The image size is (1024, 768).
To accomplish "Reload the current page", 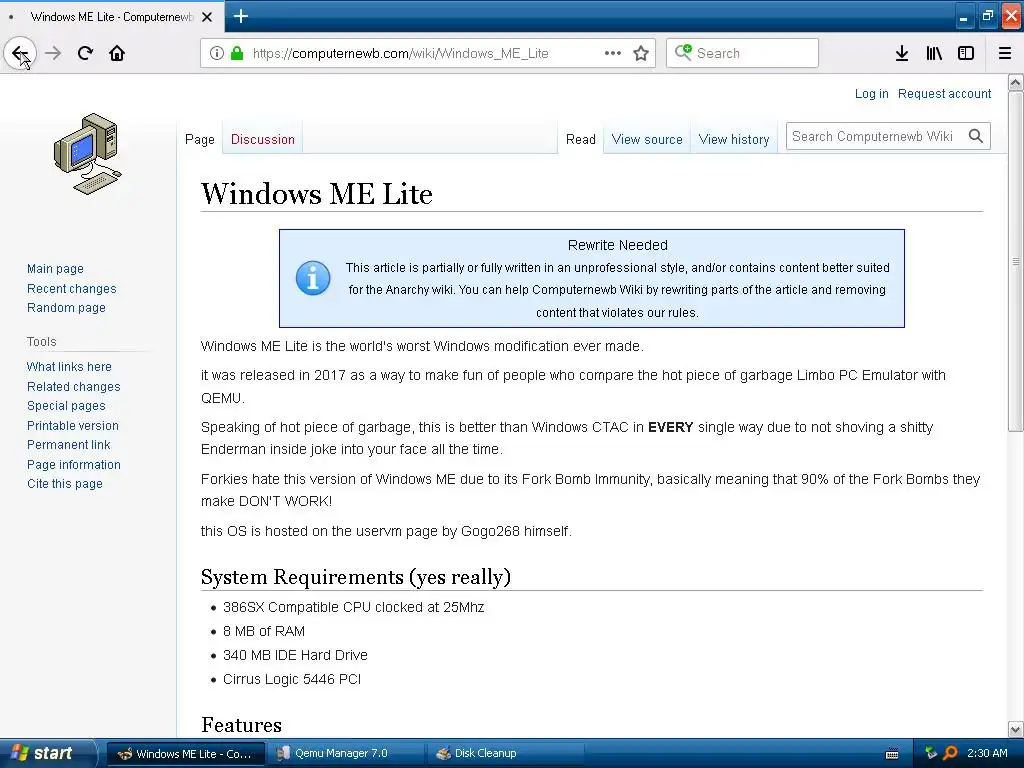I will click(x=85, y=53).
